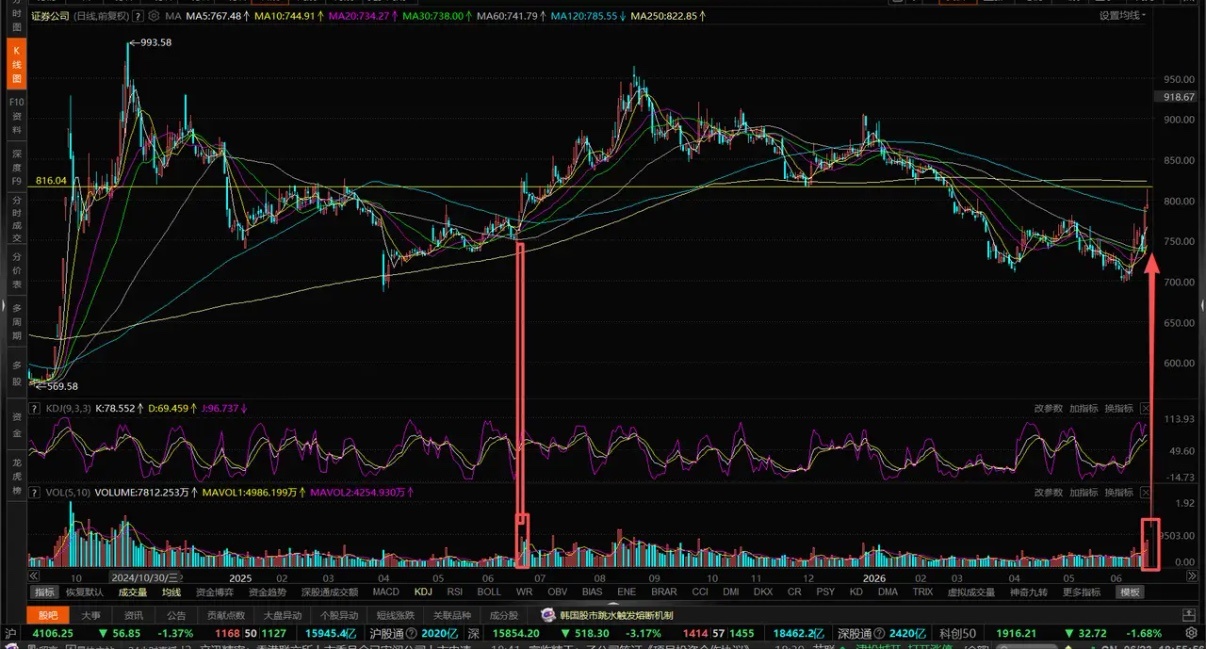Open 多周期 view in left sidebar
Image resolution: width=1206 pixels, height=649 pixels.
point(16,323)
